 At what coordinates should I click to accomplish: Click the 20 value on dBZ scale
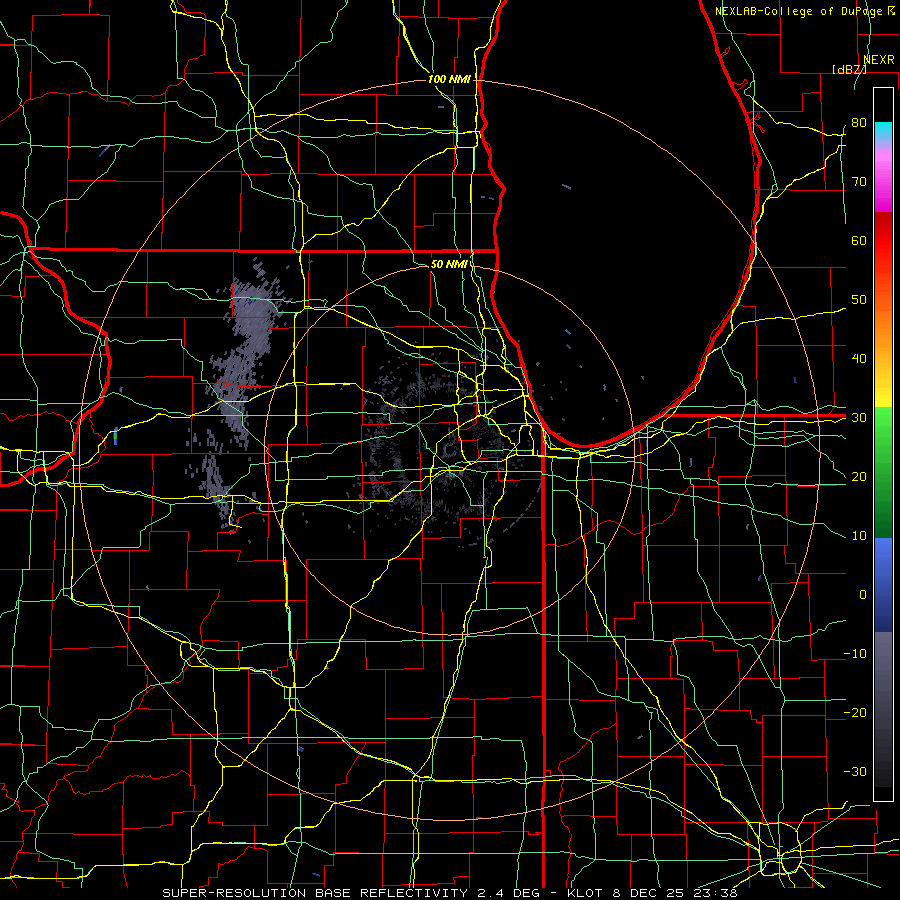[859, 476]
